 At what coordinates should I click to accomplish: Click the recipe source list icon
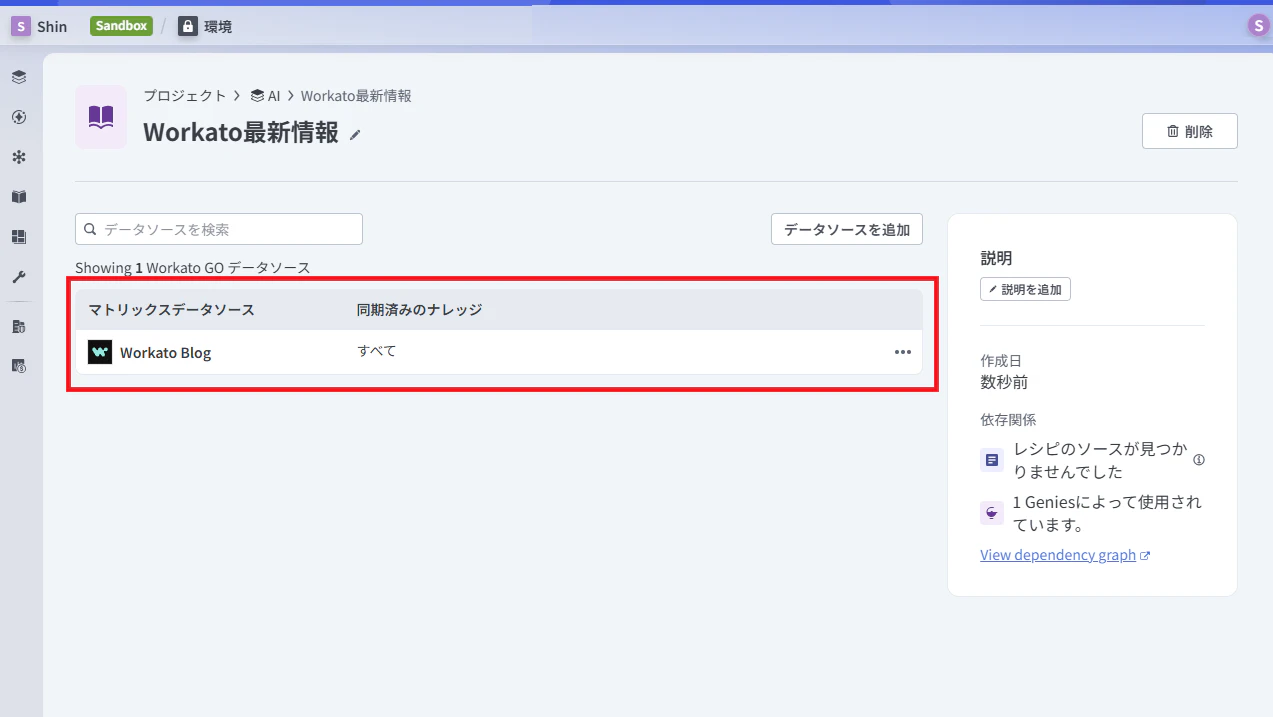click(992, 460)
